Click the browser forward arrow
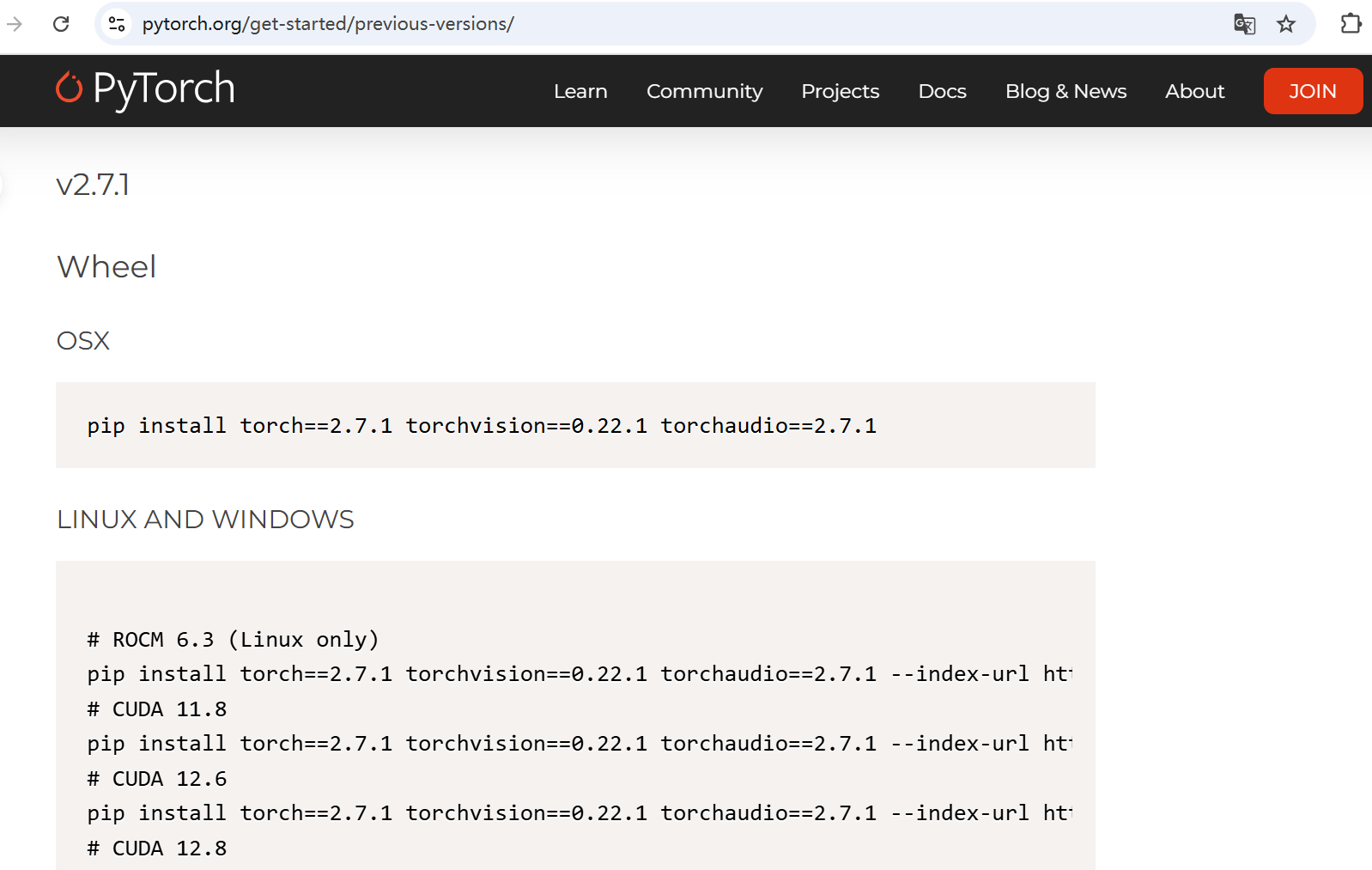 (x=15, y=24)
